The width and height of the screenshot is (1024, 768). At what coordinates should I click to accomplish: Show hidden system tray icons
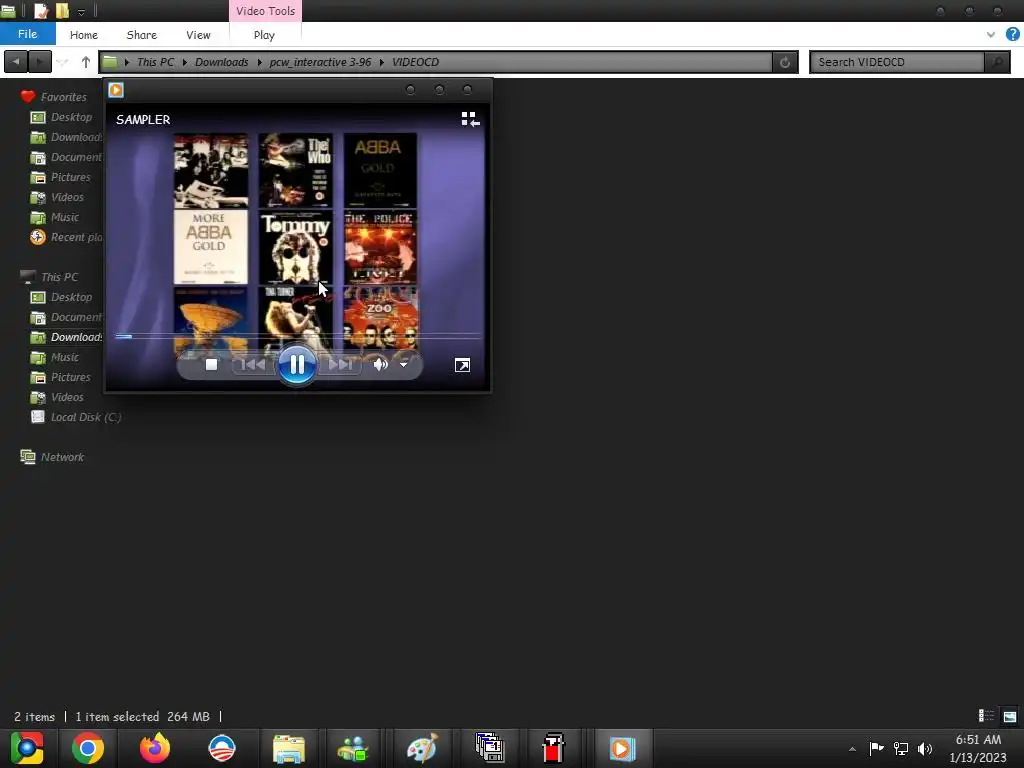point(852,749)
